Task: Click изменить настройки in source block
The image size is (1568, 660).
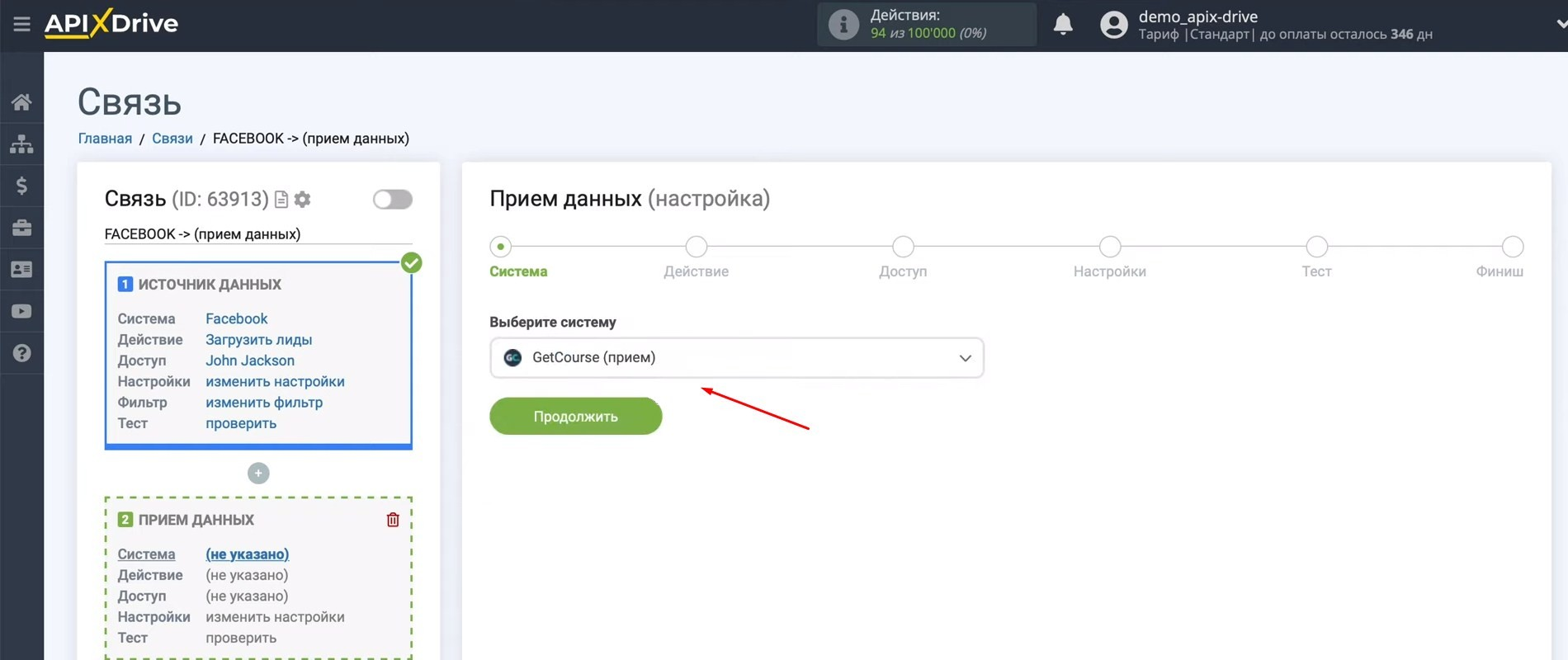Action: [x=275, y=382]
